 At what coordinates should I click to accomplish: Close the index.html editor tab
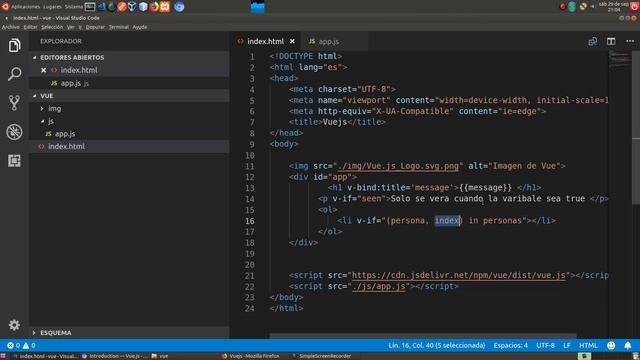coord(292,41)
